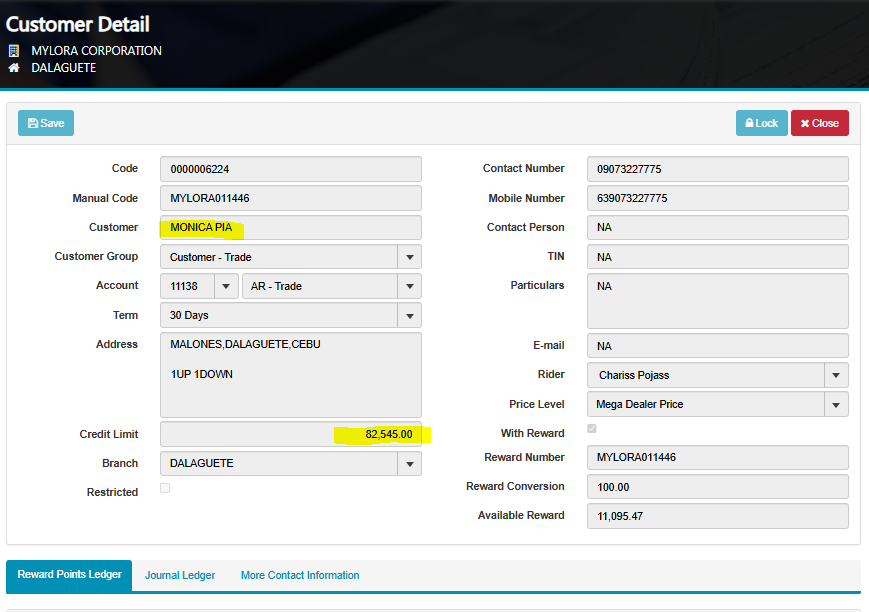The image size is (869, 612).
Task: Select the Reward Points Ledger tab
Action: pos(69,575)
